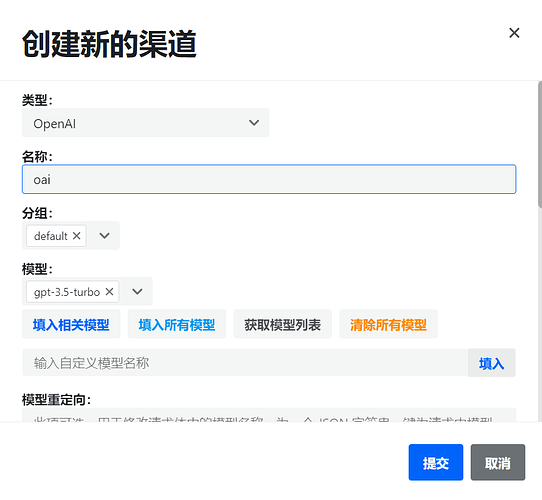Click the 名称 field label
This screenshot has height=500, width=542.
pos(37,156)
